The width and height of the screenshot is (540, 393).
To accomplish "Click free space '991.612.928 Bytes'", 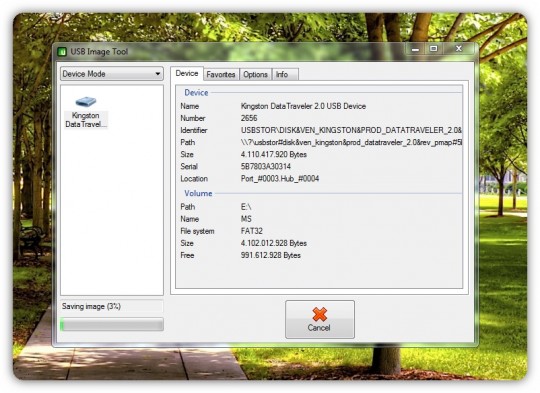I will point(271,255).
